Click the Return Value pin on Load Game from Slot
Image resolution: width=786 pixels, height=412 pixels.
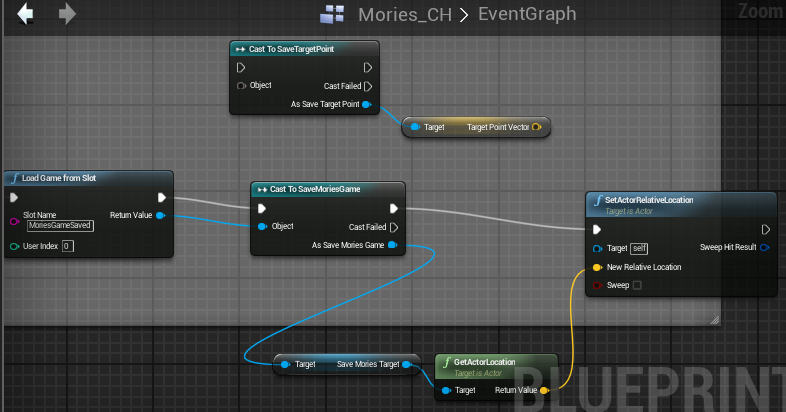pos(161,216)
